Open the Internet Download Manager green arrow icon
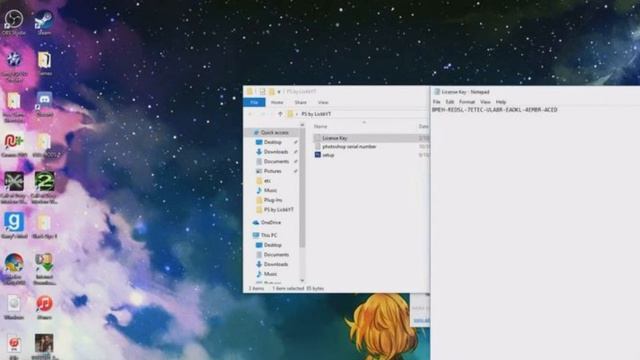Image resolution: width=640 pixels, height=360 pixels. point(44,263)
